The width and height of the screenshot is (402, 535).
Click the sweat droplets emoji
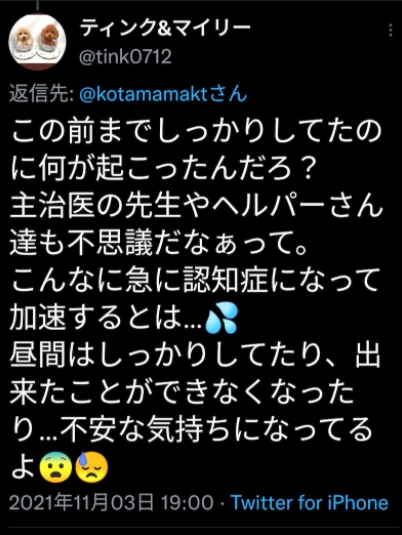[x=221, y=319]
